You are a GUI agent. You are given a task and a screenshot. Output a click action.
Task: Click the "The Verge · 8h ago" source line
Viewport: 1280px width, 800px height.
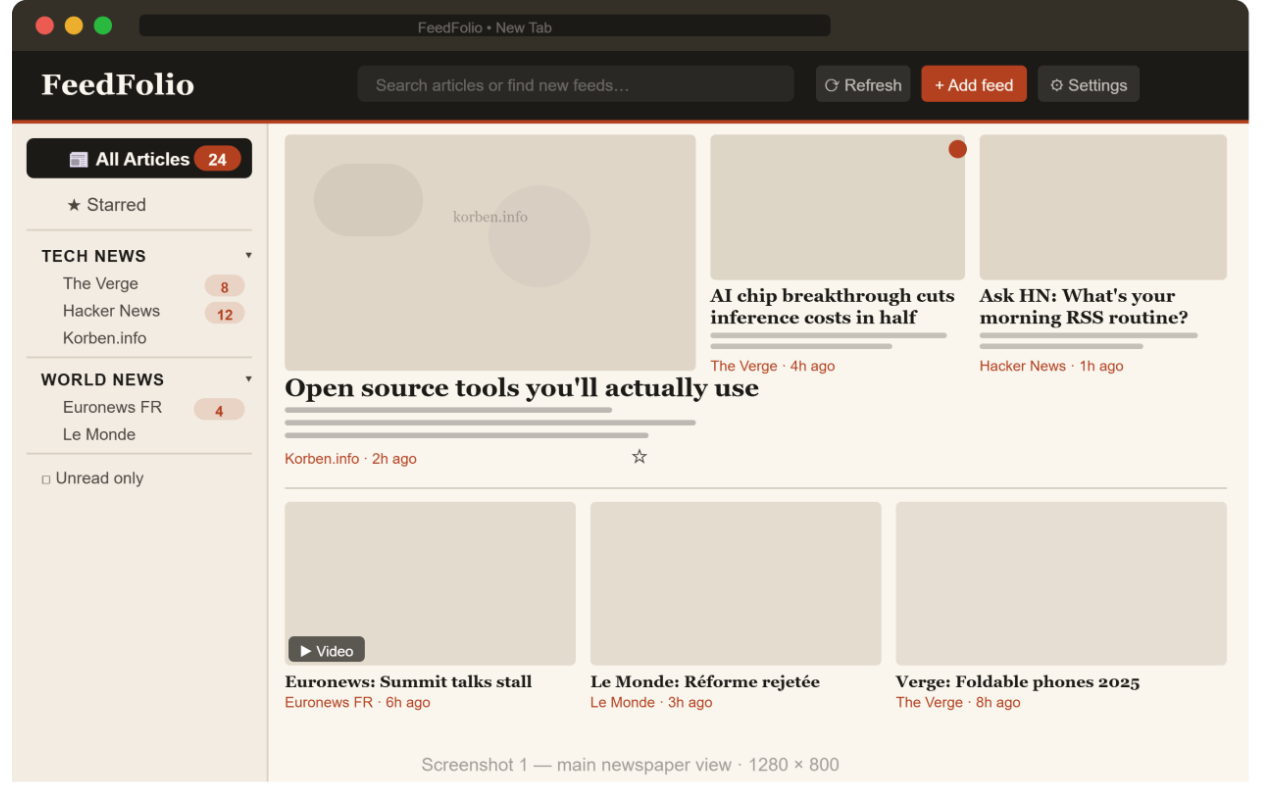point(958,703)
